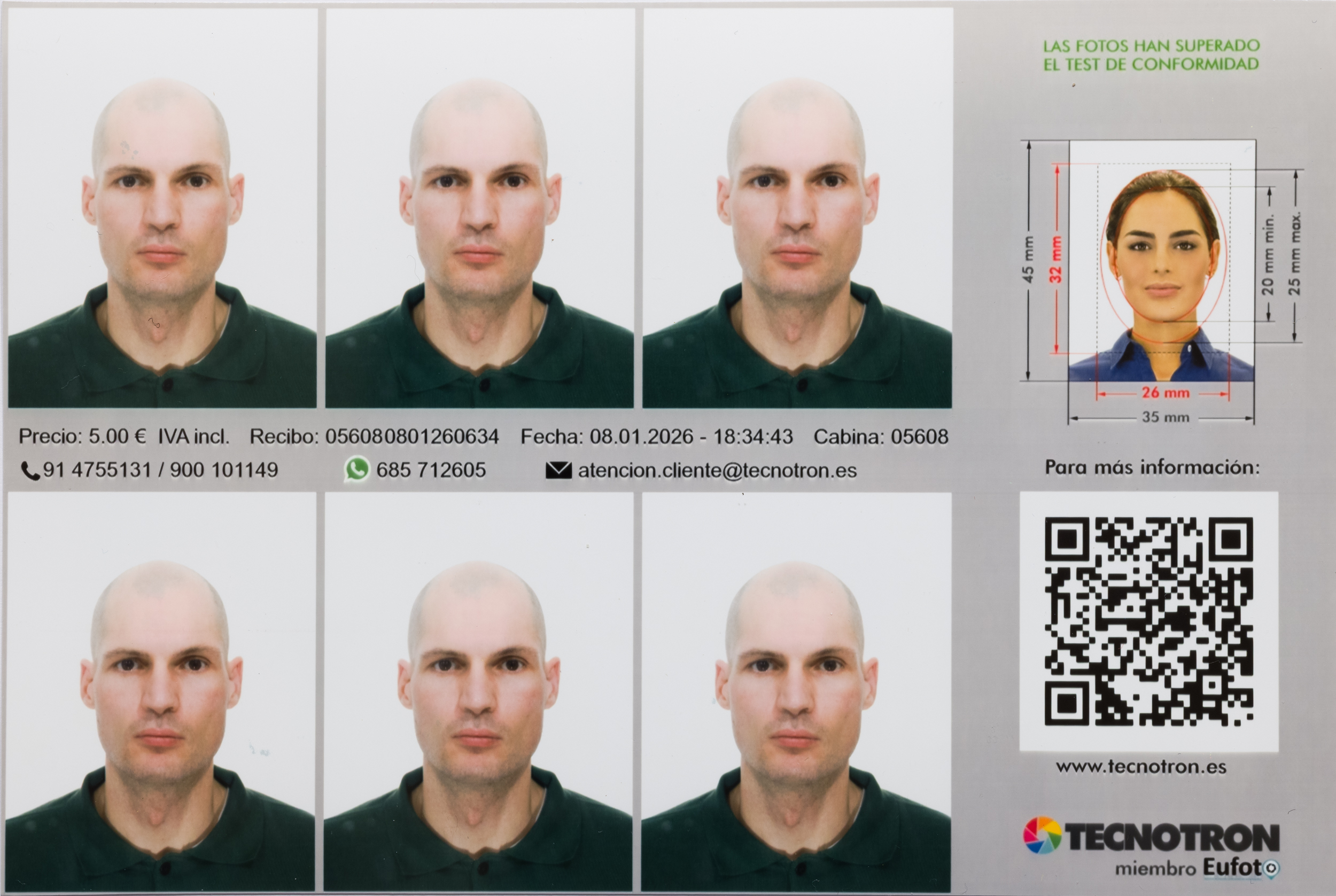The image size is (1336, 896).
Task: Select the top-left passport photo
Action: [162, 208]
